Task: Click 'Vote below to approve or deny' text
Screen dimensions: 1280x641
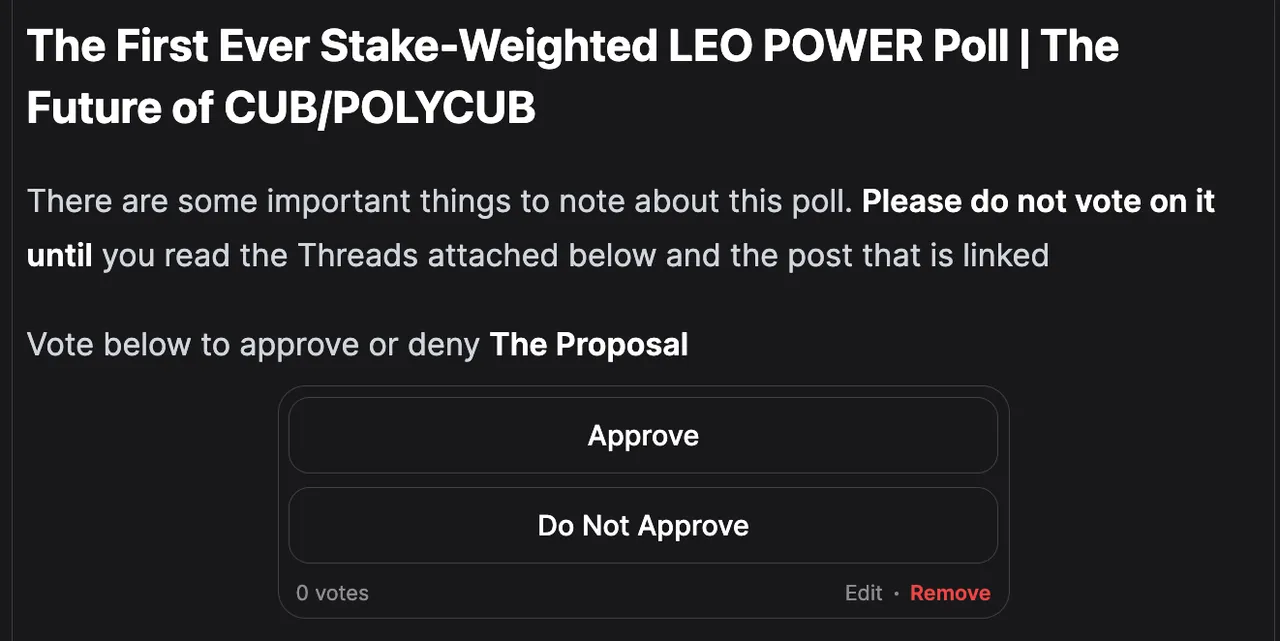Action: (x=254, y=345)
